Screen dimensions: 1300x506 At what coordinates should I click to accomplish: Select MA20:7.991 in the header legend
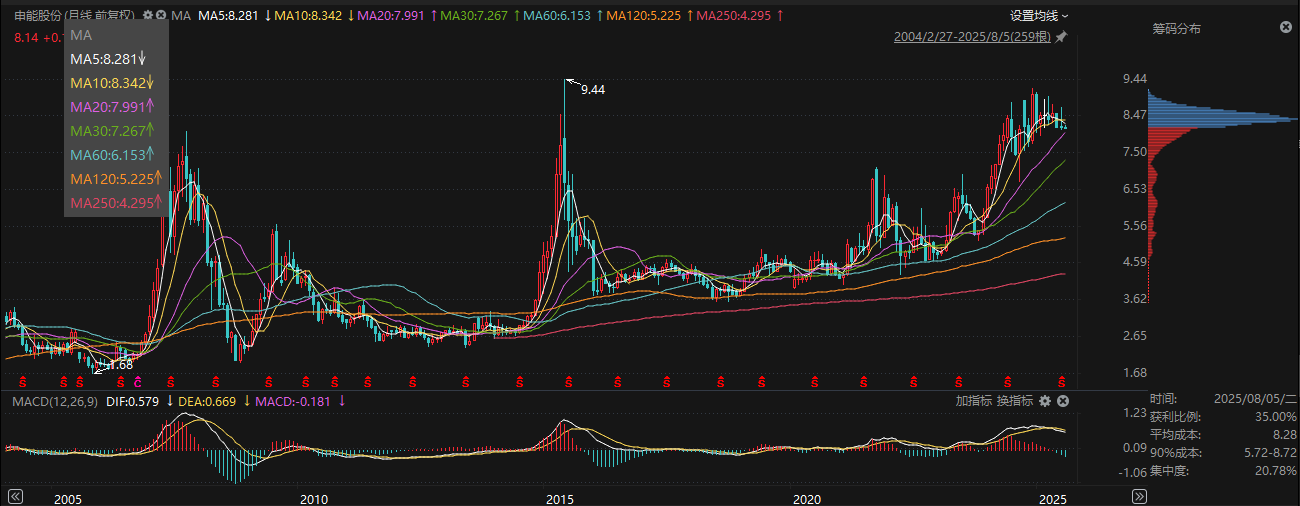[x=393, y=16]
